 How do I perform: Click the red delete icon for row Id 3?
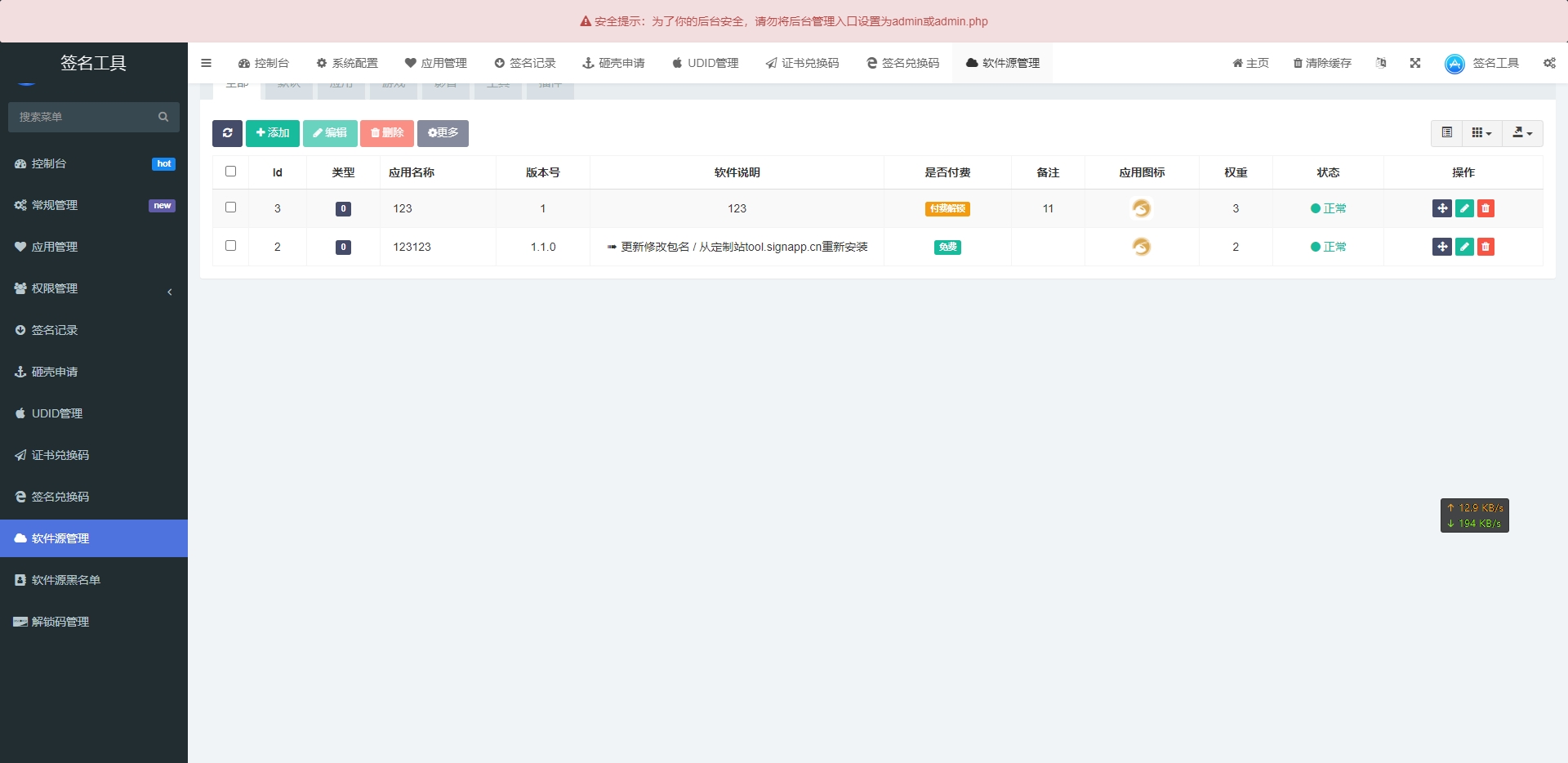coord(1486,208)
